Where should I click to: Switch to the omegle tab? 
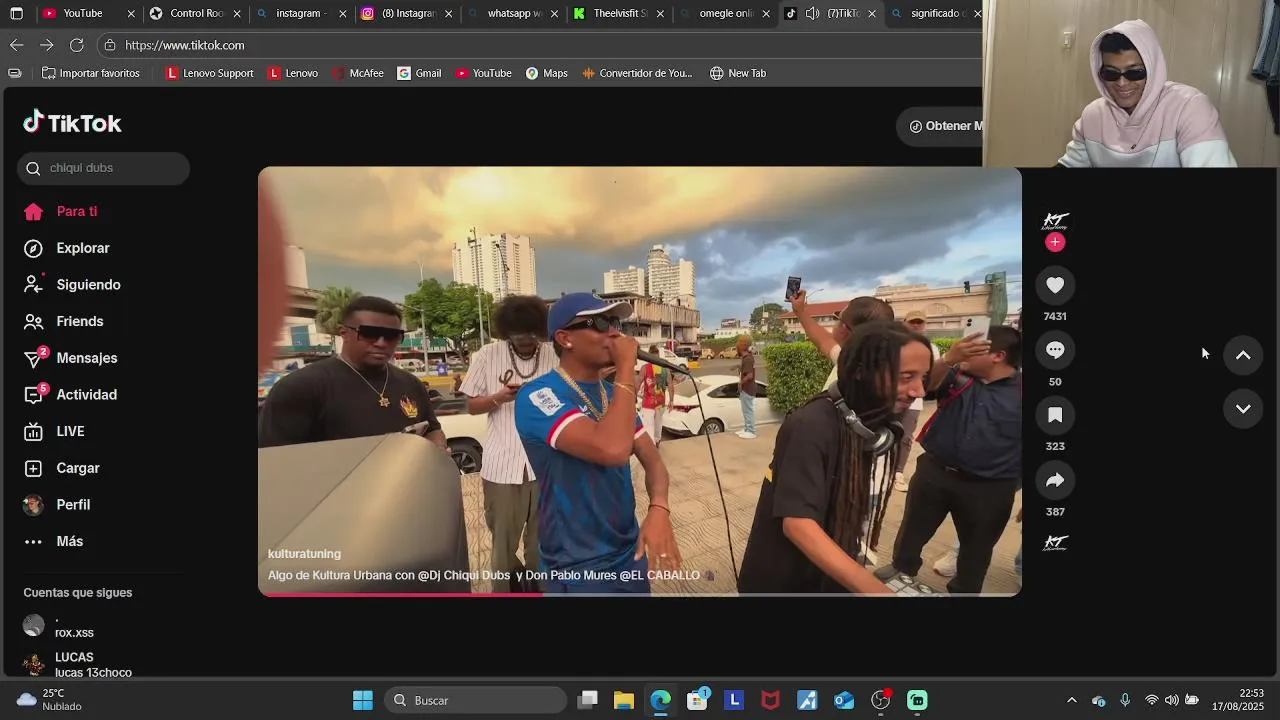724,14
